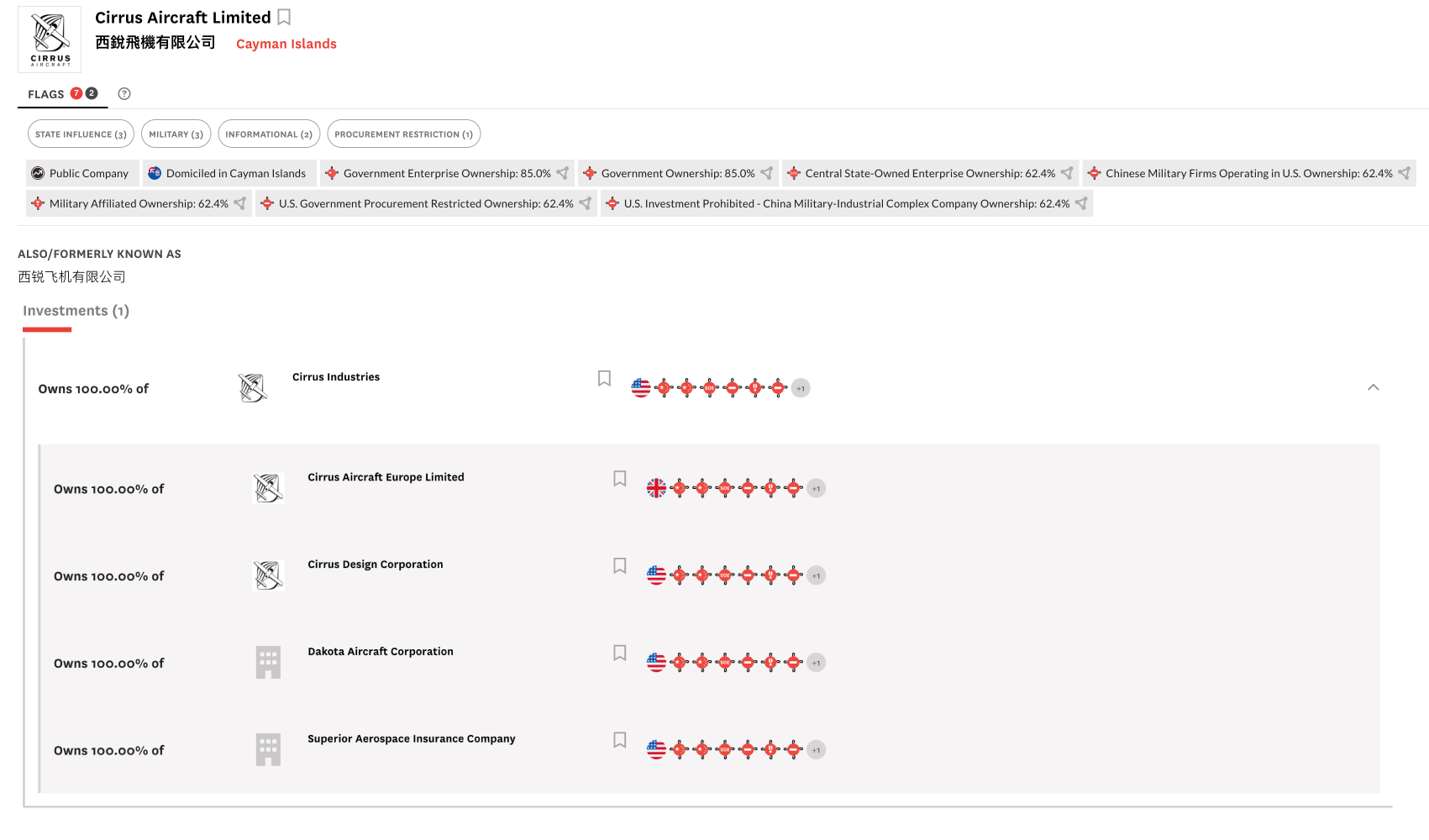Show +1 more flags for Cirrus Aircraft Europe
1429x840 pixels.
click(816, 488)
